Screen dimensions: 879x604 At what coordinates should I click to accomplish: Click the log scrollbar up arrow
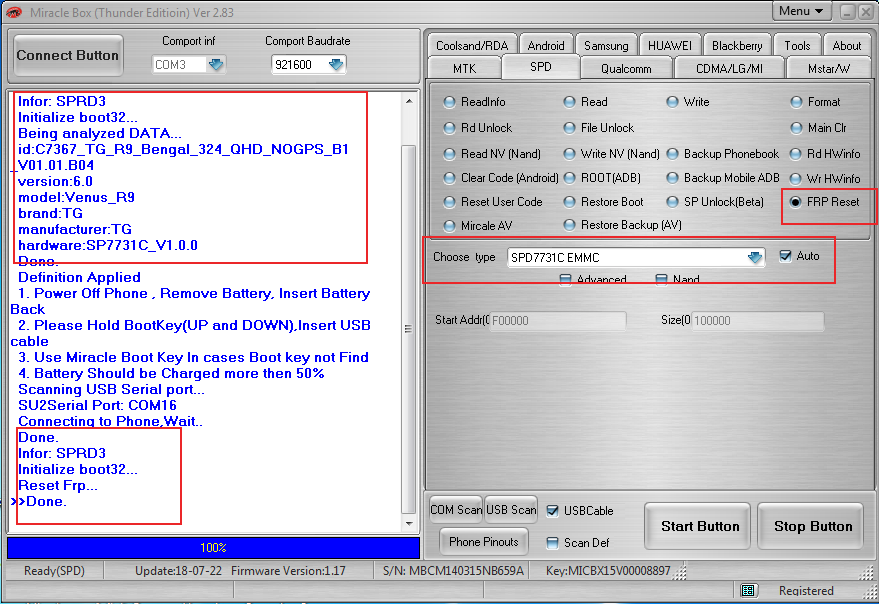(409, 102)
